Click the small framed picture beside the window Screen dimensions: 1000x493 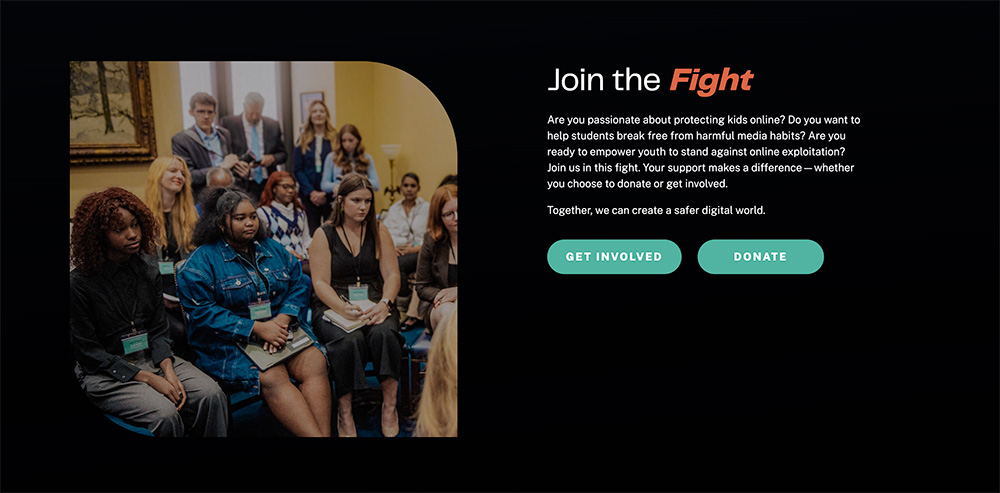[x=311, y=106]
